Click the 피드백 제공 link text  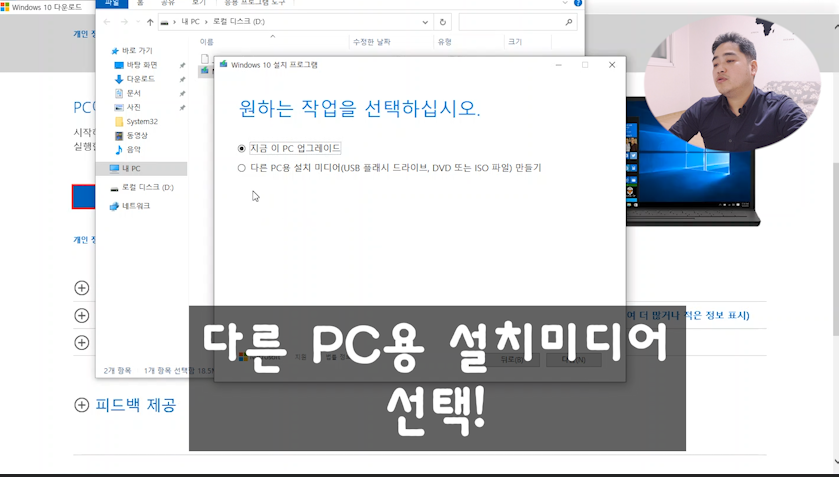coord(135,405)
